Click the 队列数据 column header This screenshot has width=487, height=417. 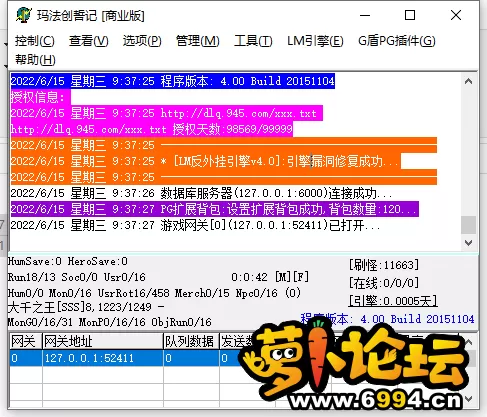tap(191, 341)
